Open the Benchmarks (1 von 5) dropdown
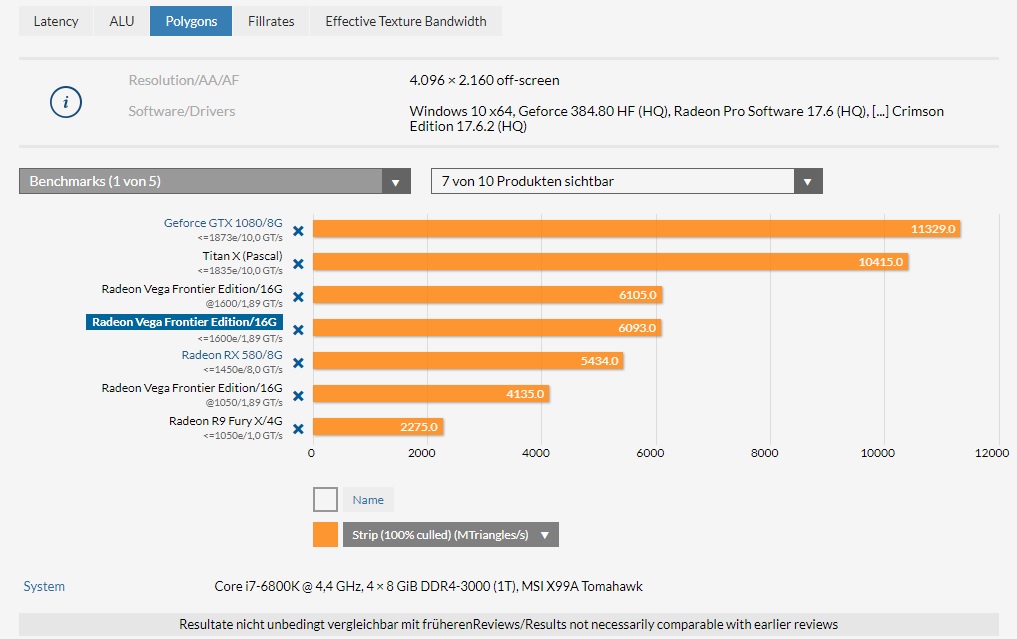Viewport: 1017px width, 639px height. (215, 181)
